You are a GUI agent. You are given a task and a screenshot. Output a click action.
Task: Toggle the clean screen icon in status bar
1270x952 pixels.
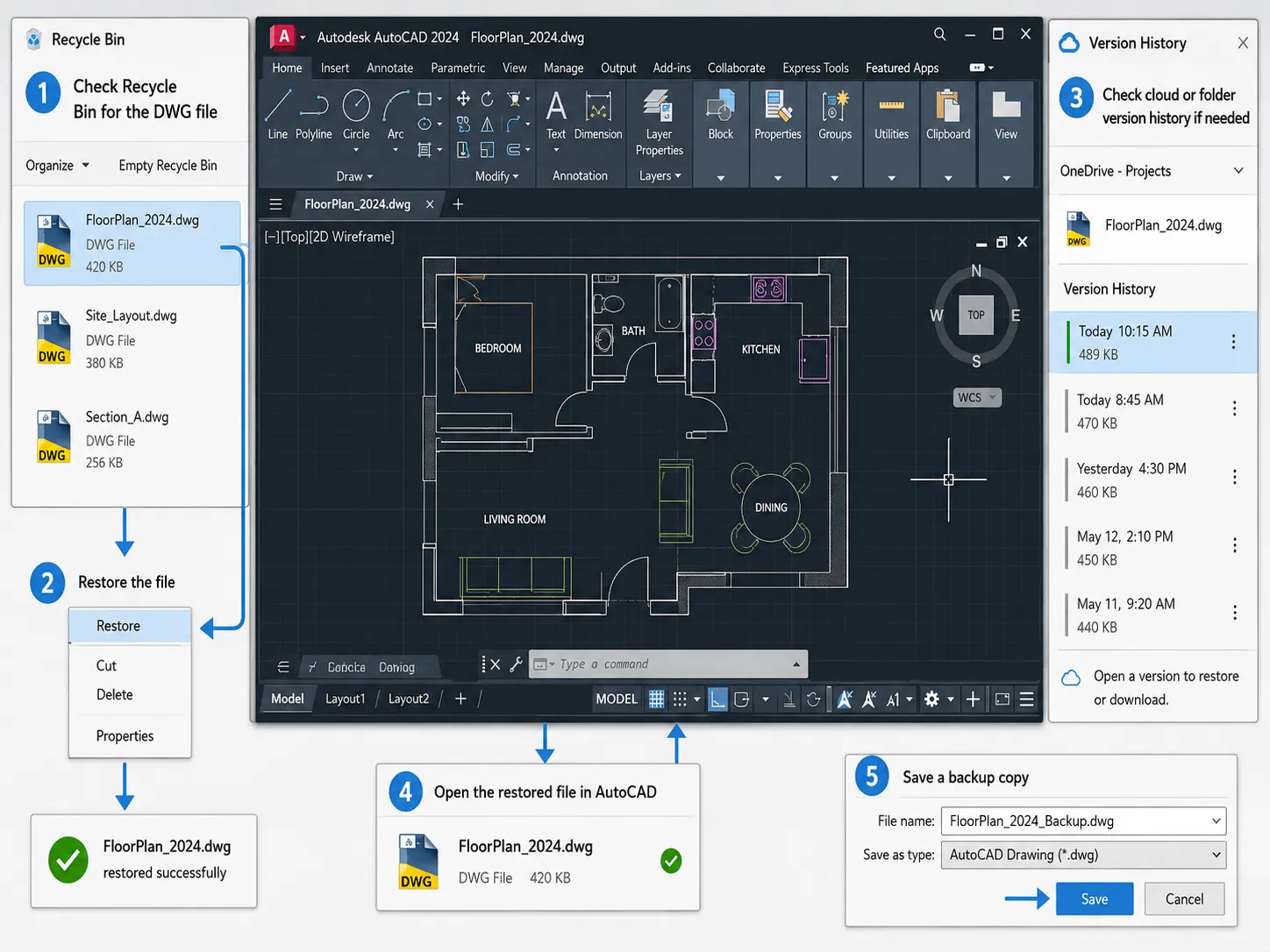click(x=1002, y=699)
